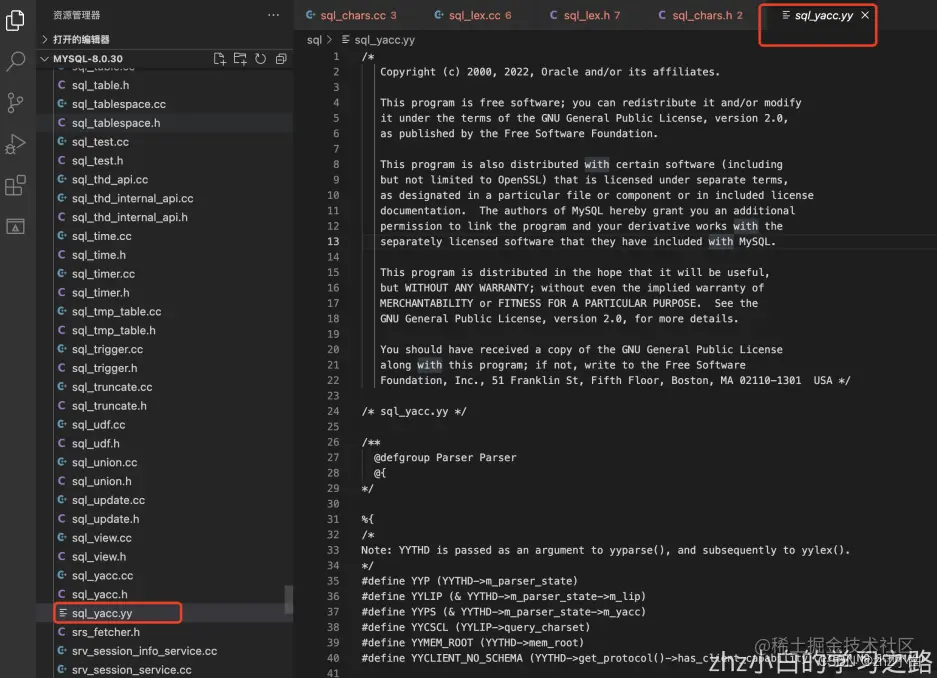Switch to the sql_chars.cc tab
Screen dimensions: 937x678
point(351,16)
